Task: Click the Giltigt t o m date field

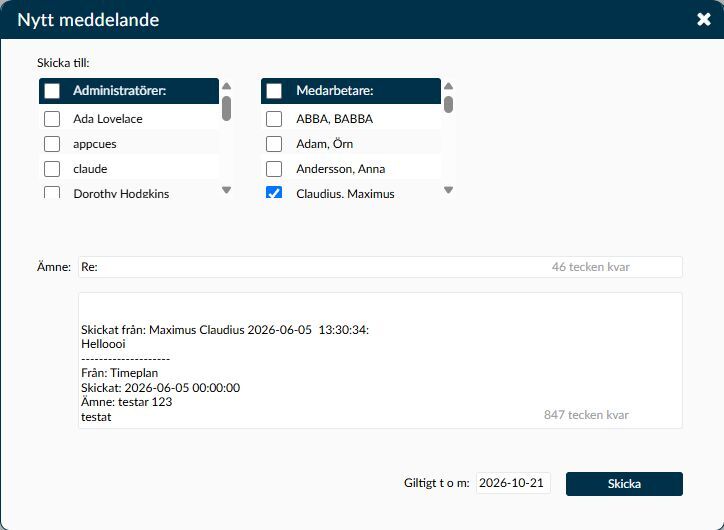Action: point(513,483)
